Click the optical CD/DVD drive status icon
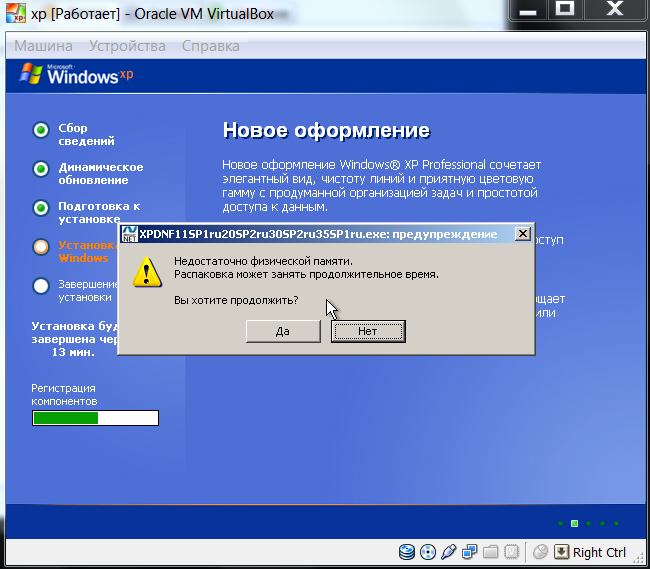 pyautogui.click(x=428, y=552)
